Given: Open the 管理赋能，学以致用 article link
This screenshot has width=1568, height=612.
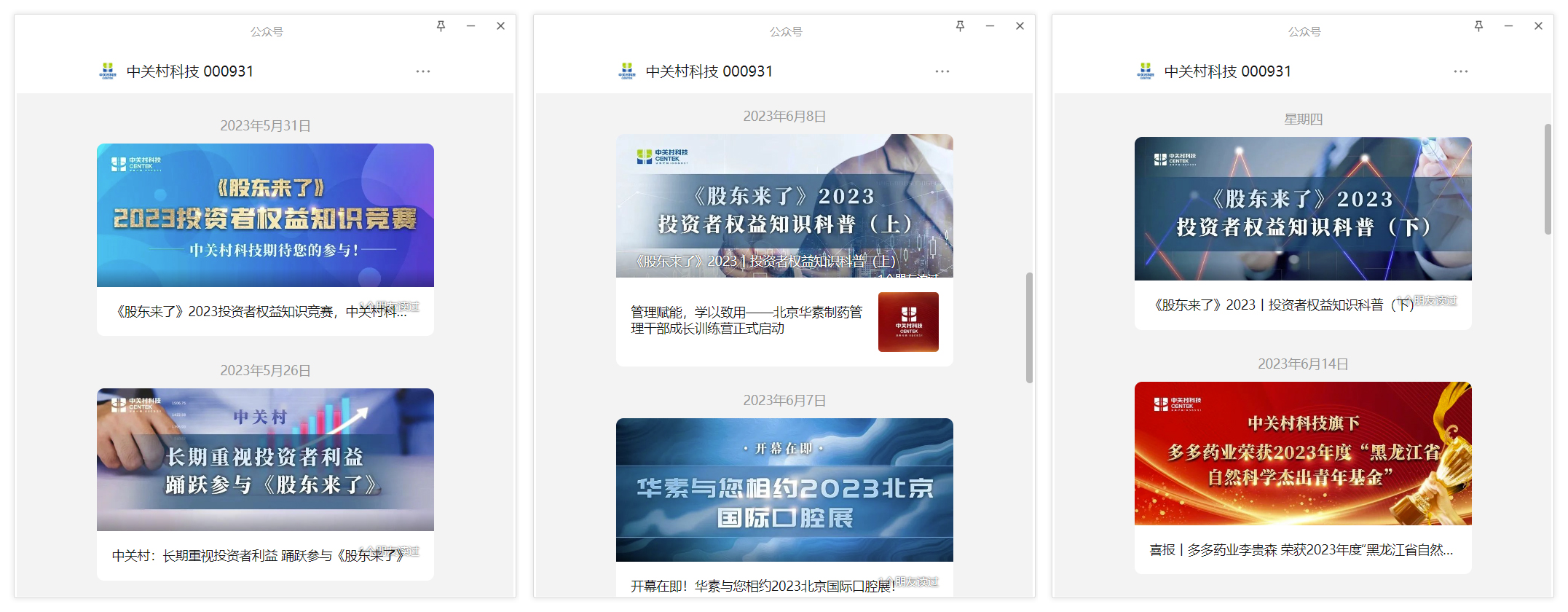Looking at the screenshot, I should (746, 321).
